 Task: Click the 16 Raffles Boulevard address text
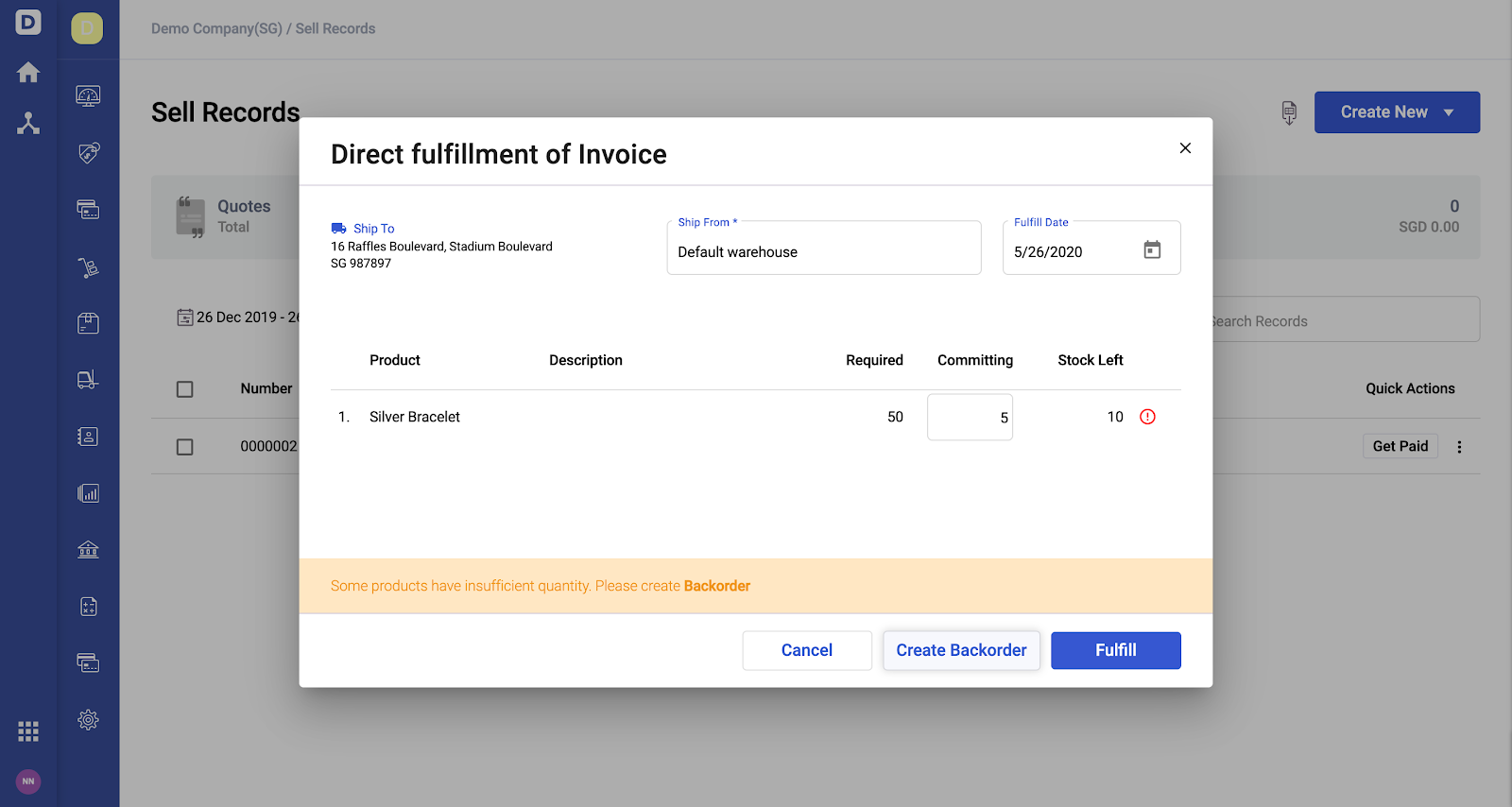(x=441, y=247)
